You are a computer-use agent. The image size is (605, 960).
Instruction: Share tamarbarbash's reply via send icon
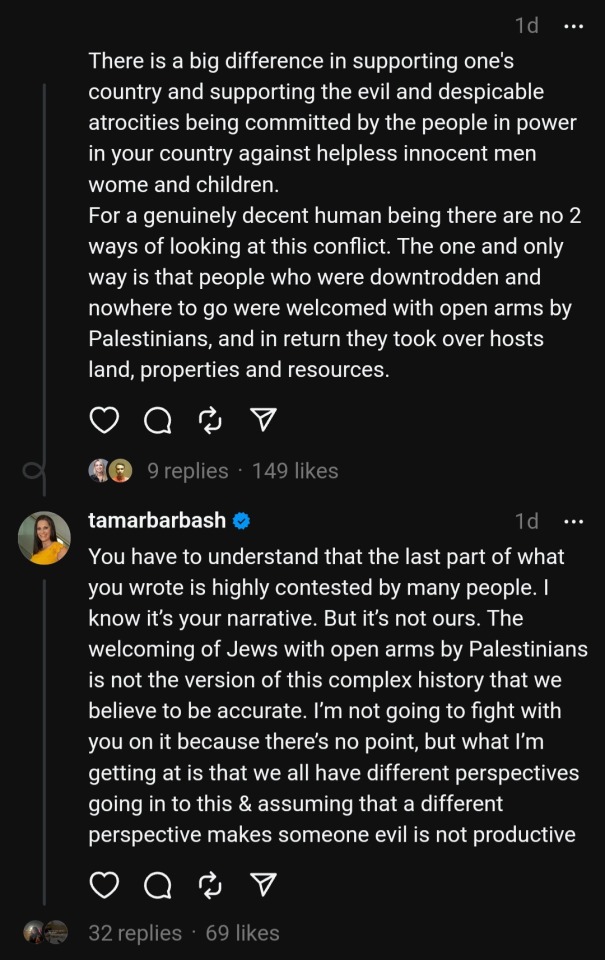263,885
